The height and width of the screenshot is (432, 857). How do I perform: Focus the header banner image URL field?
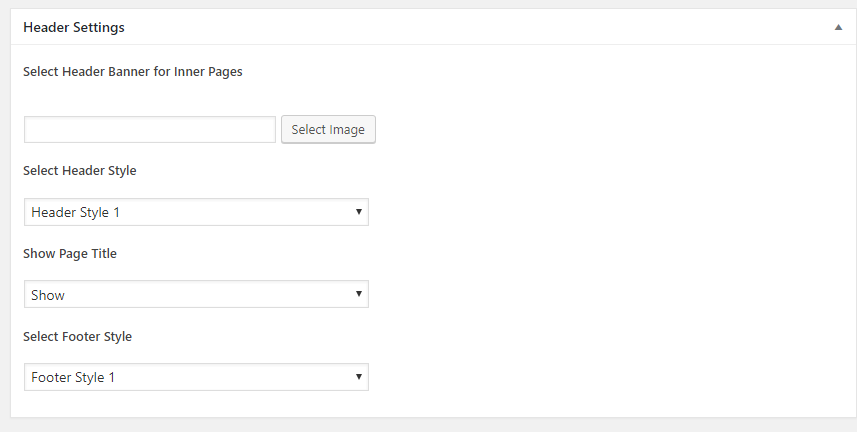(150, 130)
